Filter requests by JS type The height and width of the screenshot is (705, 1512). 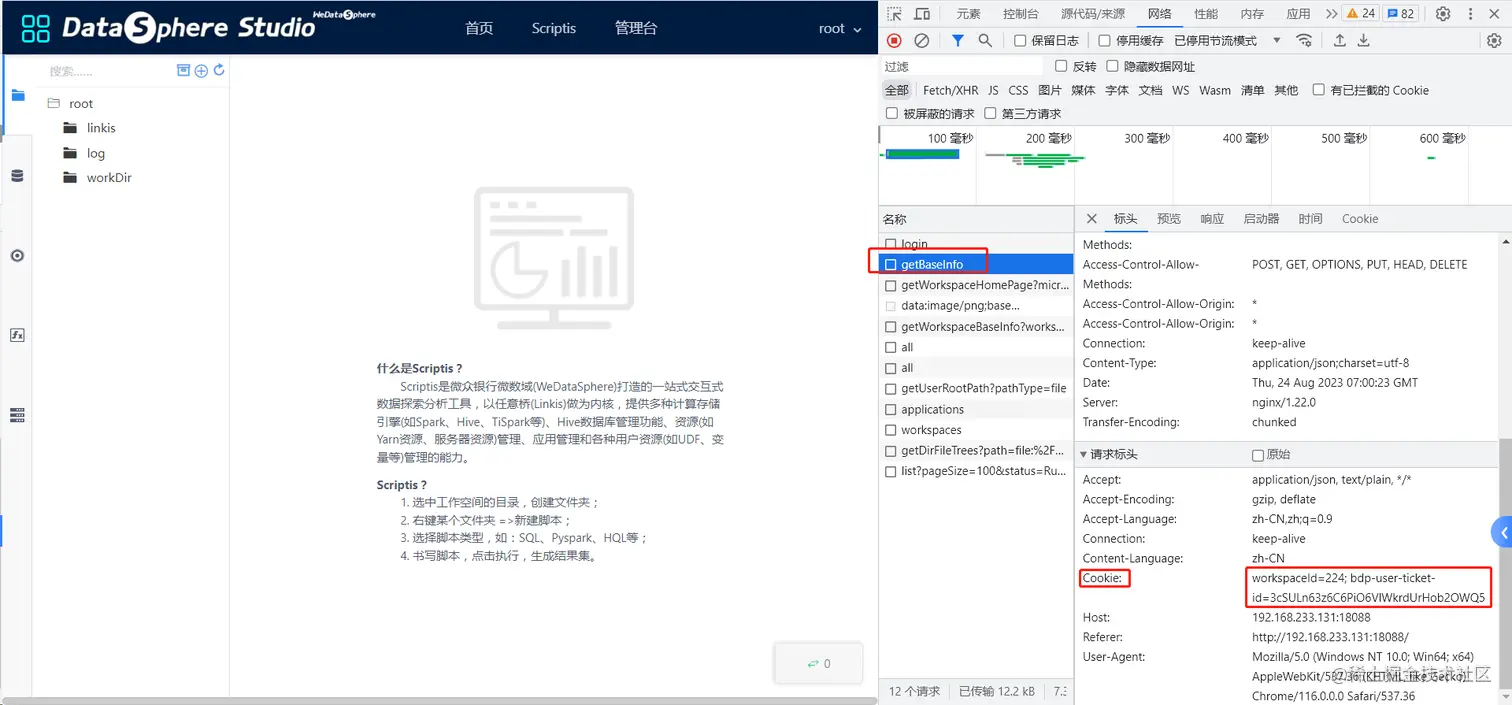tap(993, 90)
